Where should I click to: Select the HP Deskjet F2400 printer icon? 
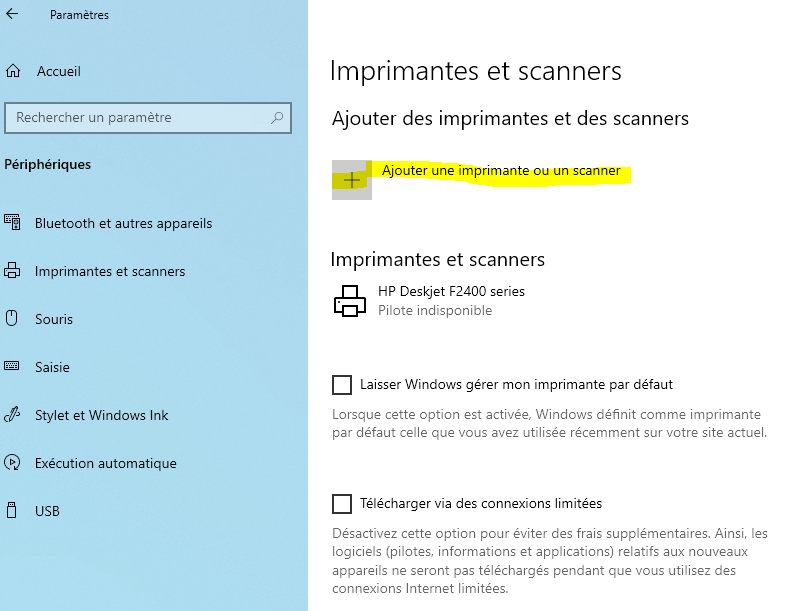[349, 301]
